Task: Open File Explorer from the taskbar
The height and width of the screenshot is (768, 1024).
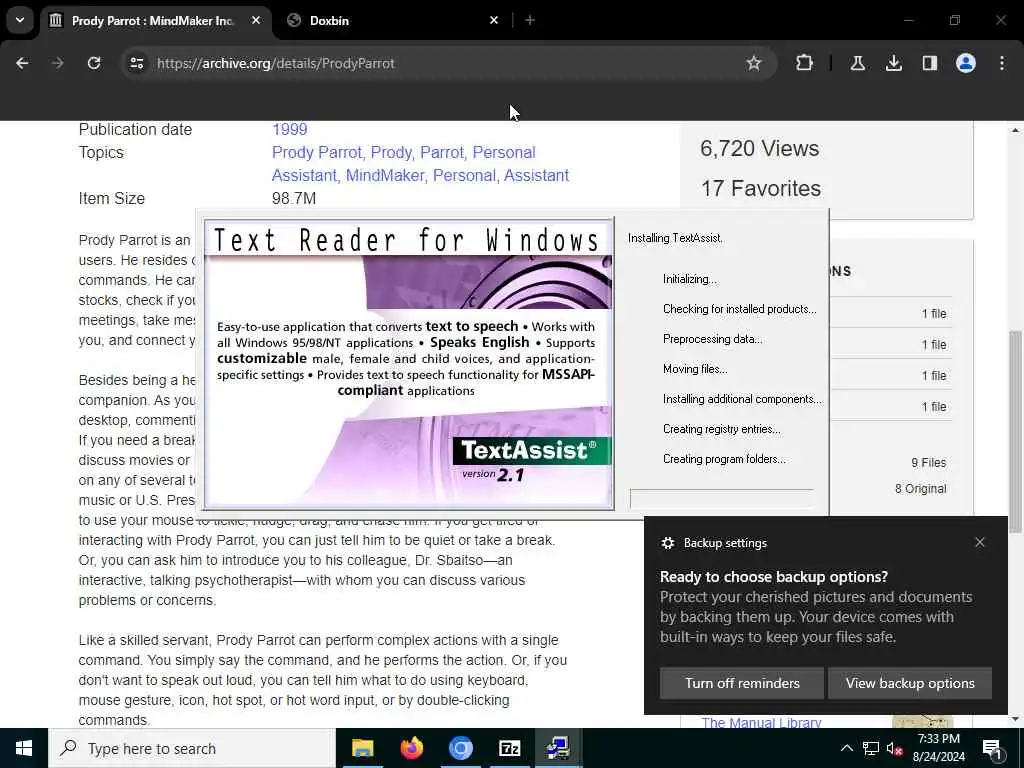Action: click(362, 748)
